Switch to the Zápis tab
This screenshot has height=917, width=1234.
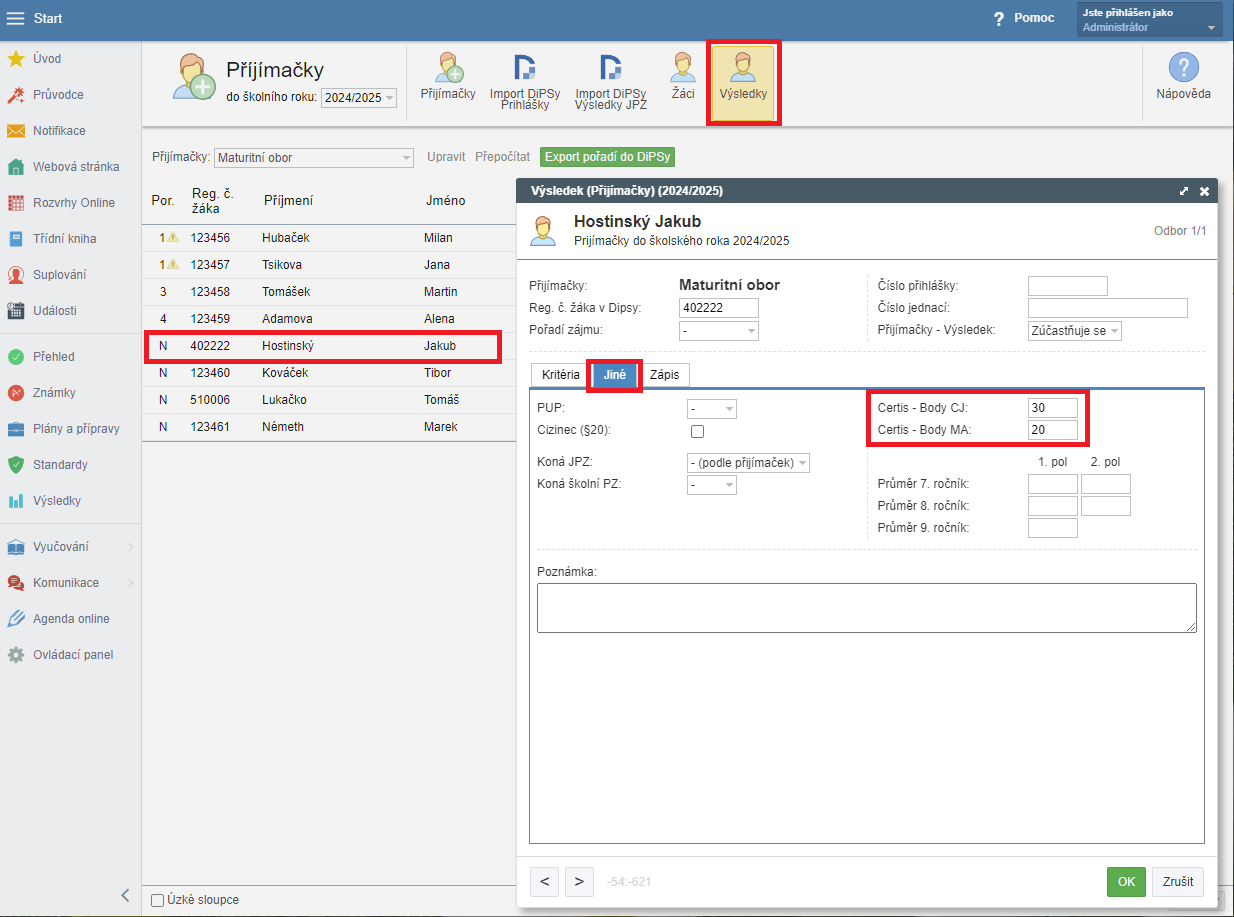(x=664, y=375)
